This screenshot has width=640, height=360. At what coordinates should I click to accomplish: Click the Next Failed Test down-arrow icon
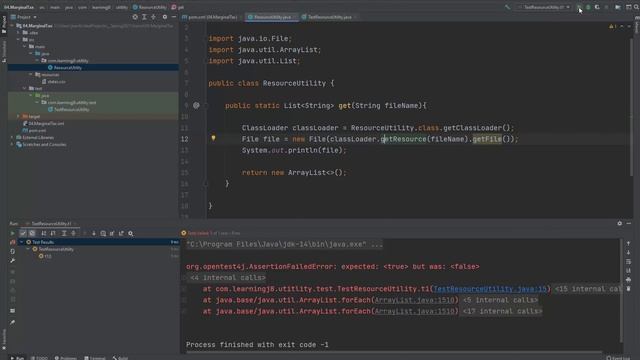(x=94, y=233)
